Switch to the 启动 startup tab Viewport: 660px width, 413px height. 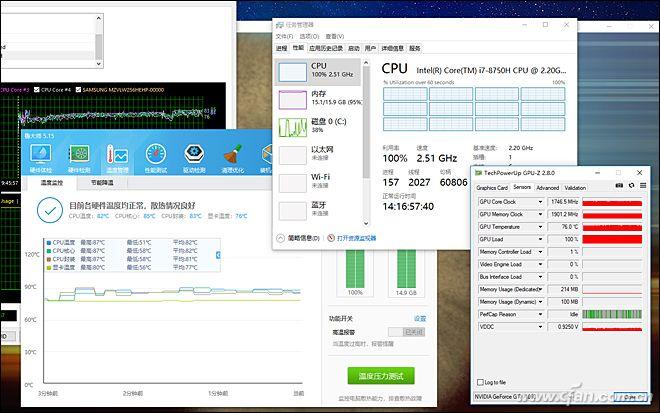354,48
